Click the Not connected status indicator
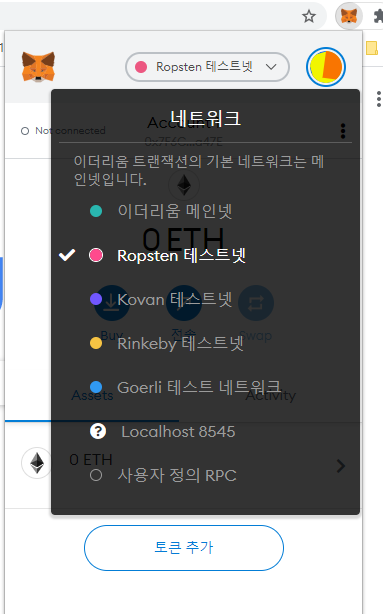The width and height of the screenshot is (383, 614). click(x=63, y=131)
